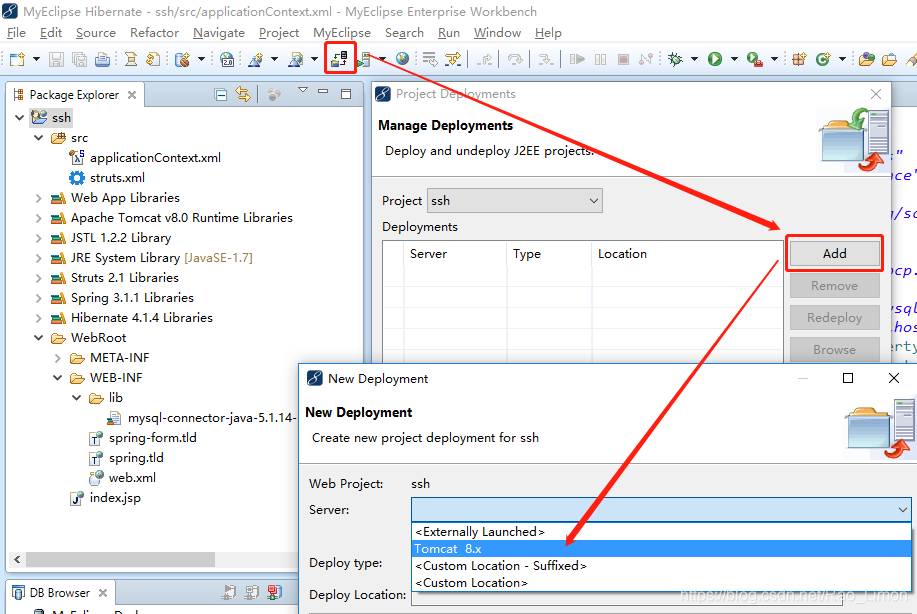The width and height of the screenshot is (917, 614).
Task: Expand the Hibernate 4.1.4 Libraries node
Action: coord(39,318)
